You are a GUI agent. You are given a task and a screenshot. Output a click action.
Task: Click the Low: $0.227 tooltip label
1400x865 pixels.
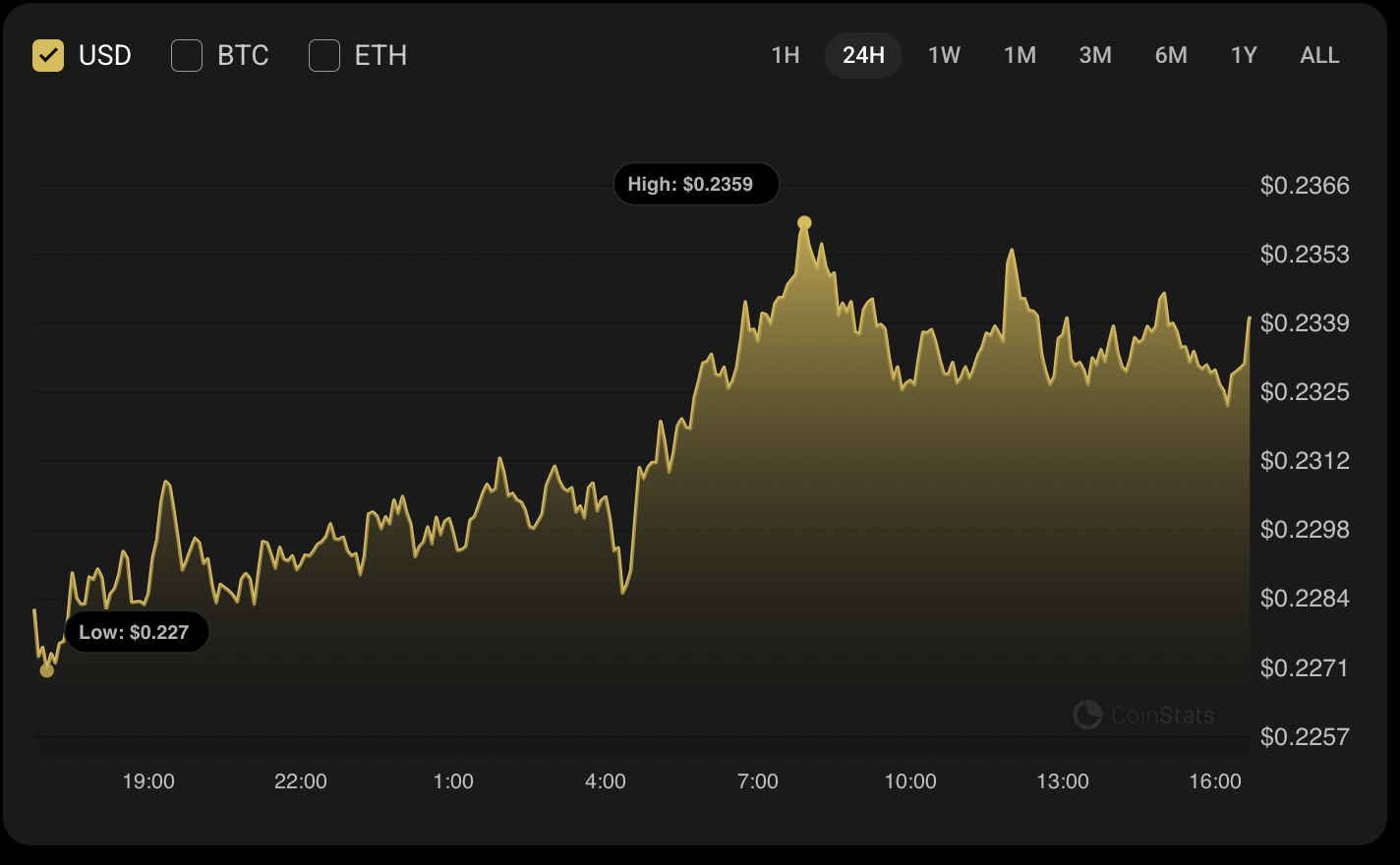point(138,632)
